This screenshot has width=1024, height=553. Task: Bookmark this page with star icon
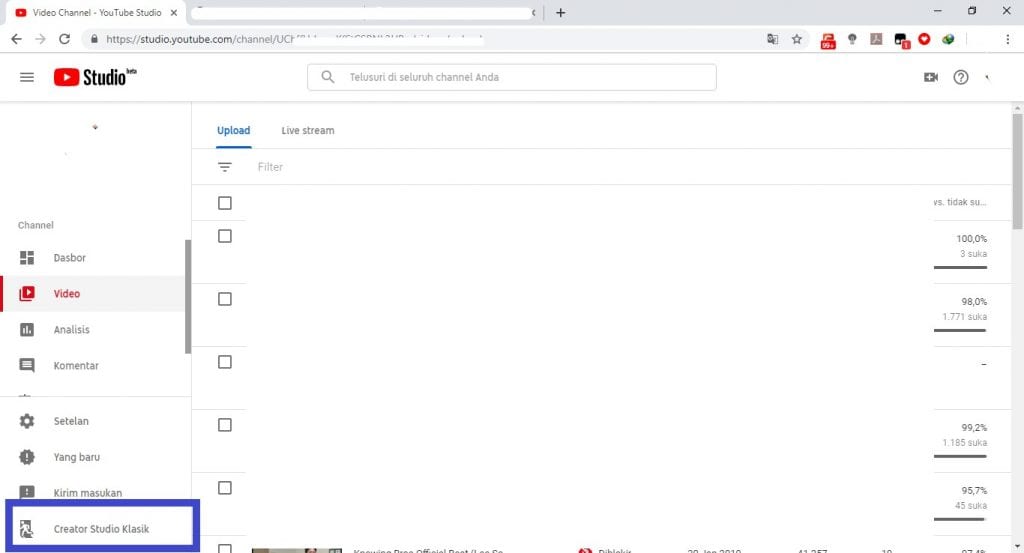(x=797, y=39)
